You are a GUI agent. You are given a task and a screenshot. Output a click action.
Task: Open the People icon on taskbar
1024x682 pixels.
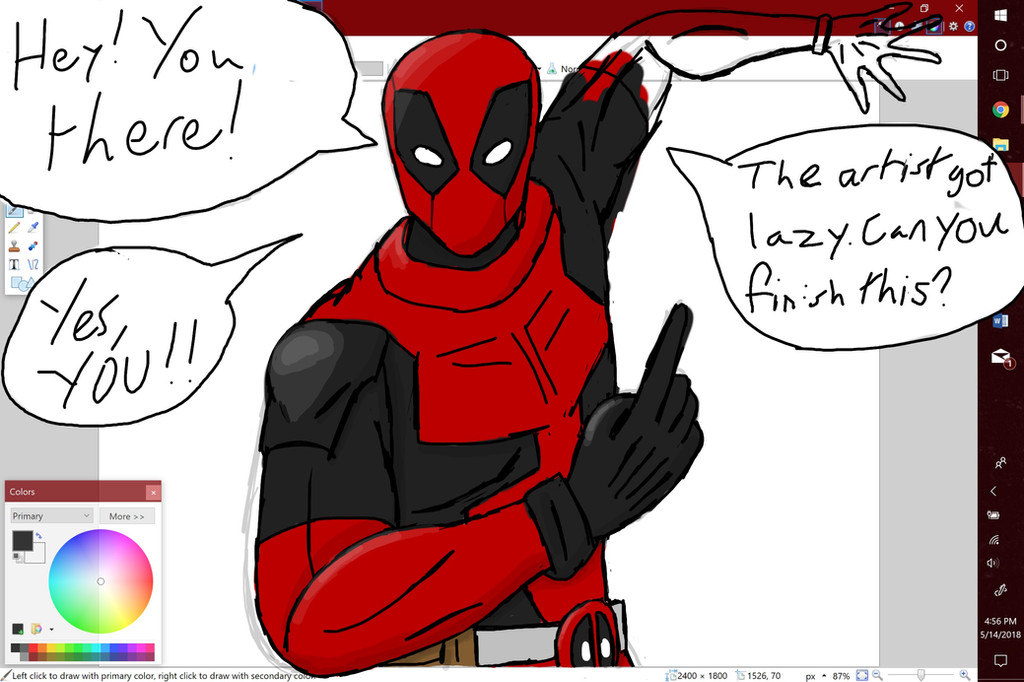[1000, 463]
